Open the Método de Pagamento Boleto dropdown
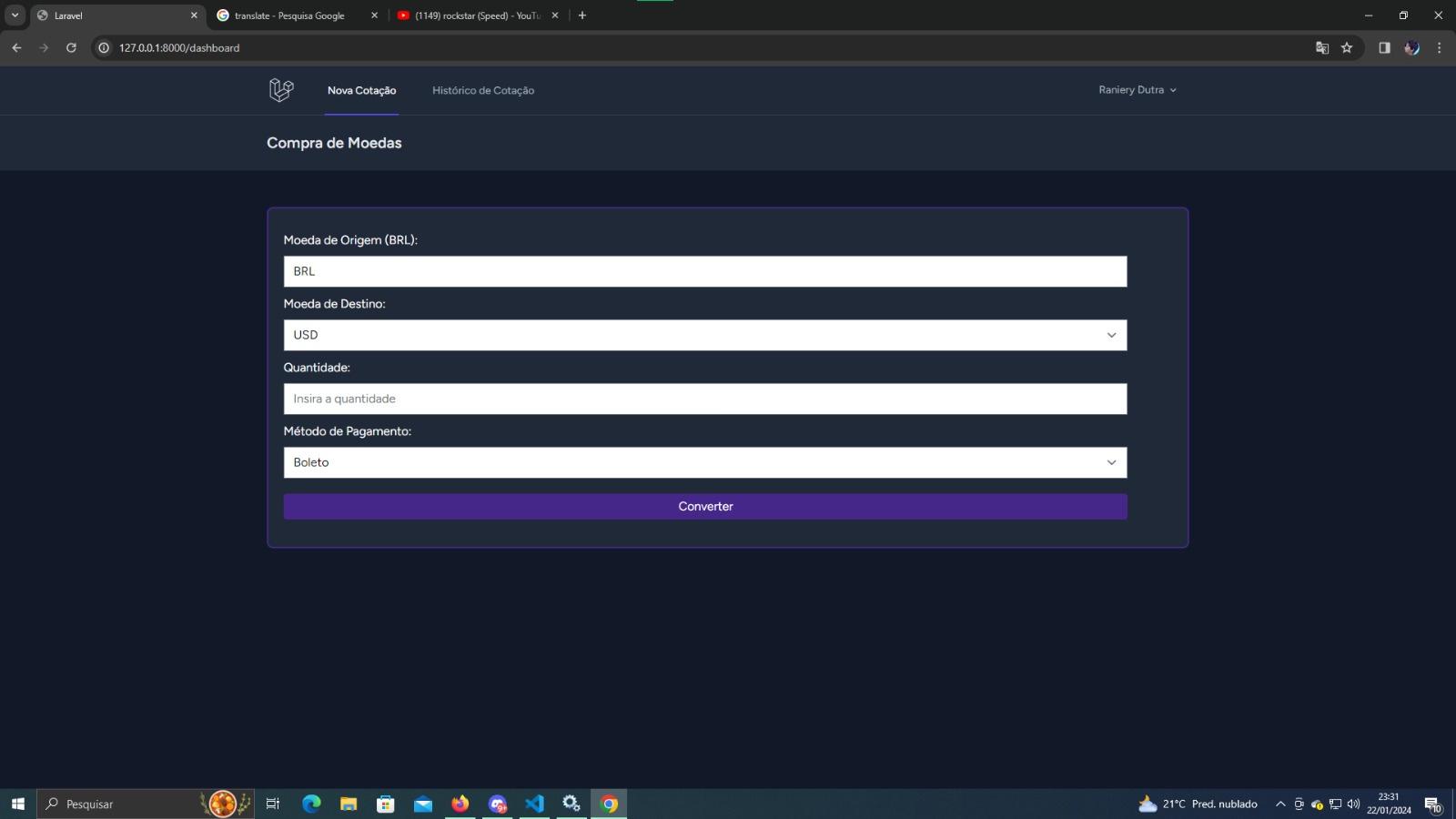Viewport: 1456px width, 819px height. pyautogui.click(x=705, y=462)
